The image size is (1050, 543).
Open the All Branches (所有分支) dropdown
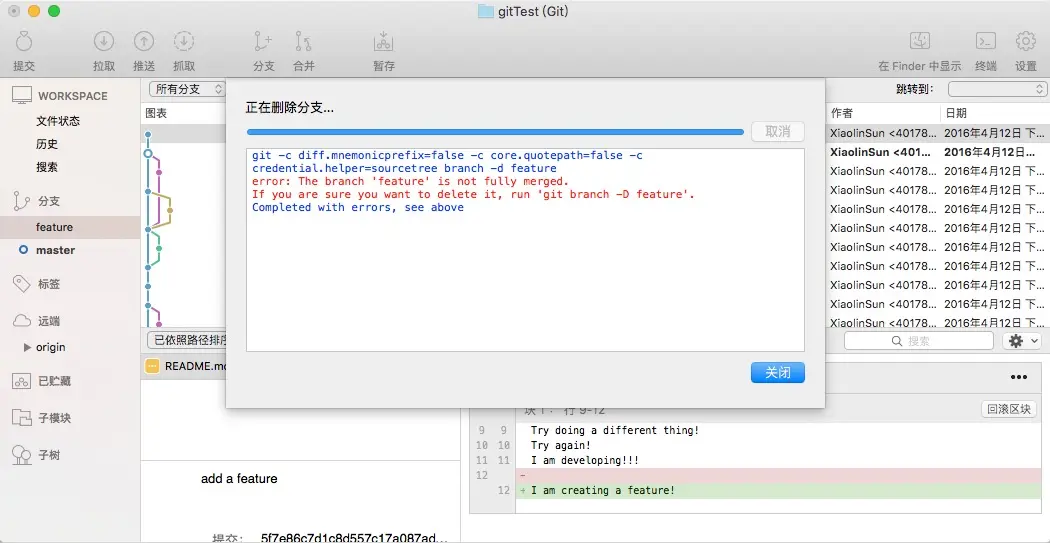pos(187,88)
